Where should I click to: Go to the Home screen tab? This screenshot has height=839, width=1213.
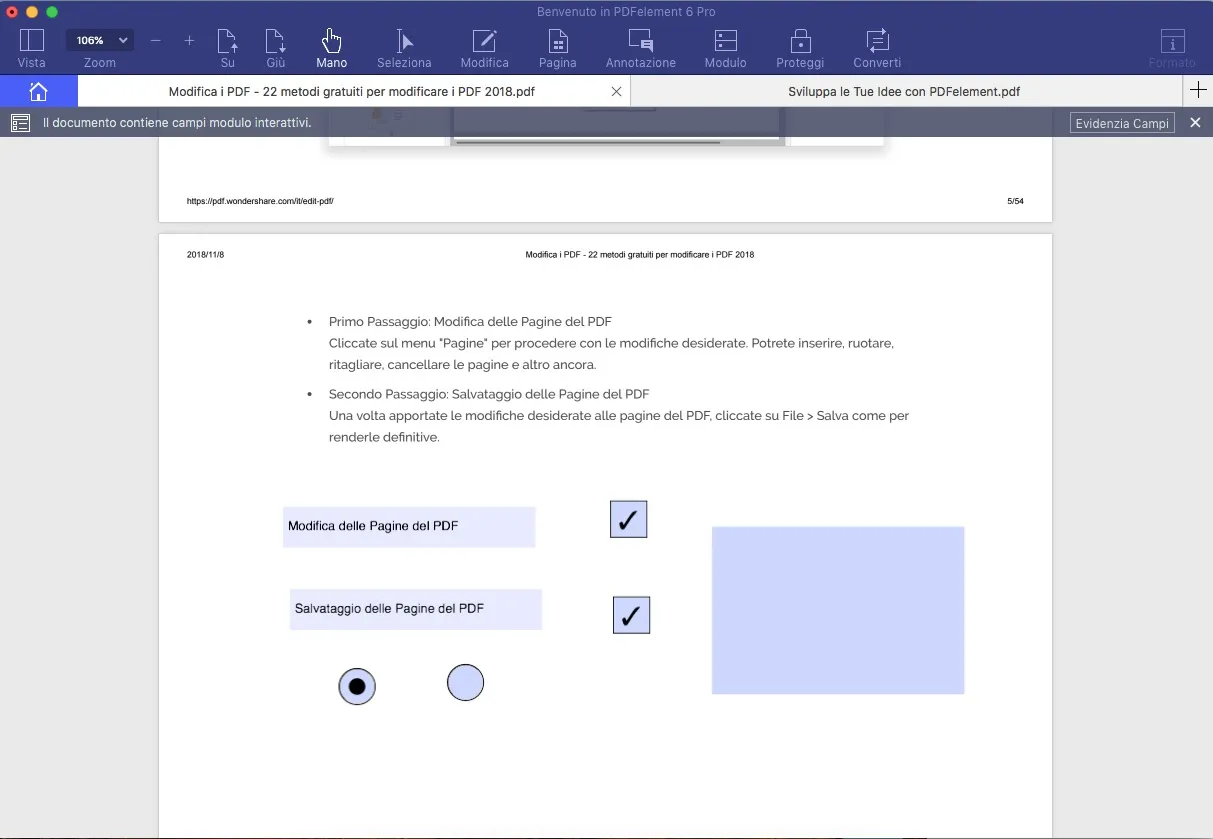(38, 91)
